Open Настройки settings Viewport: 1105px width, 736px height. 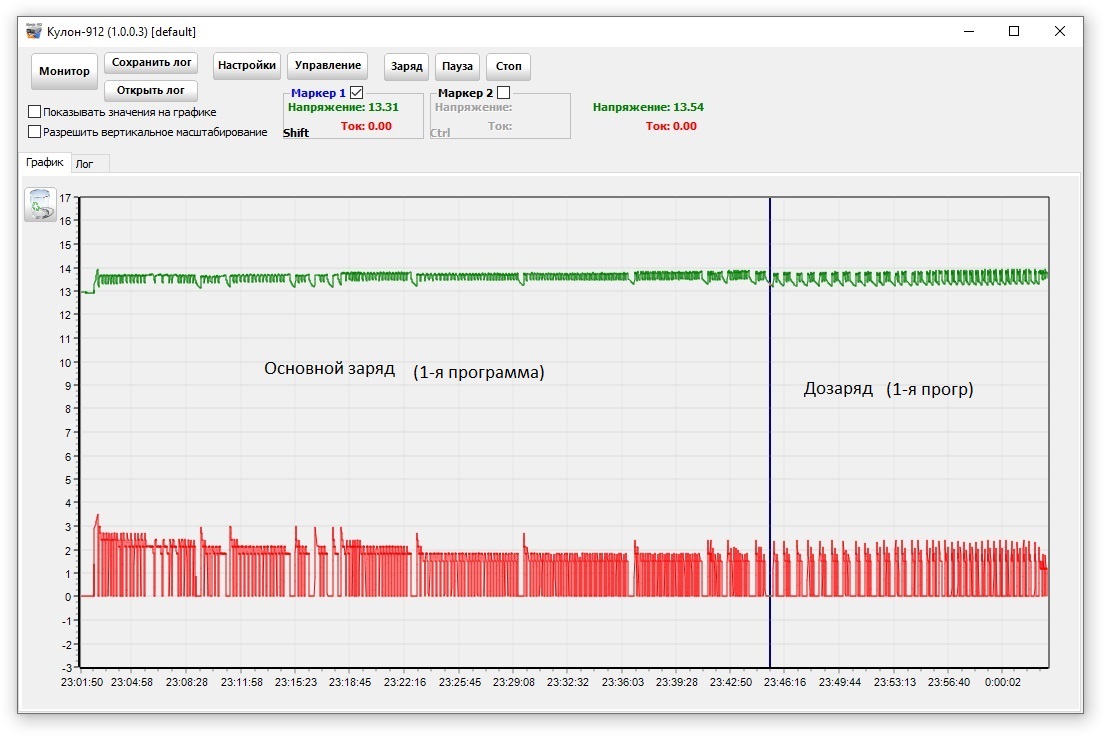(246, 66)
